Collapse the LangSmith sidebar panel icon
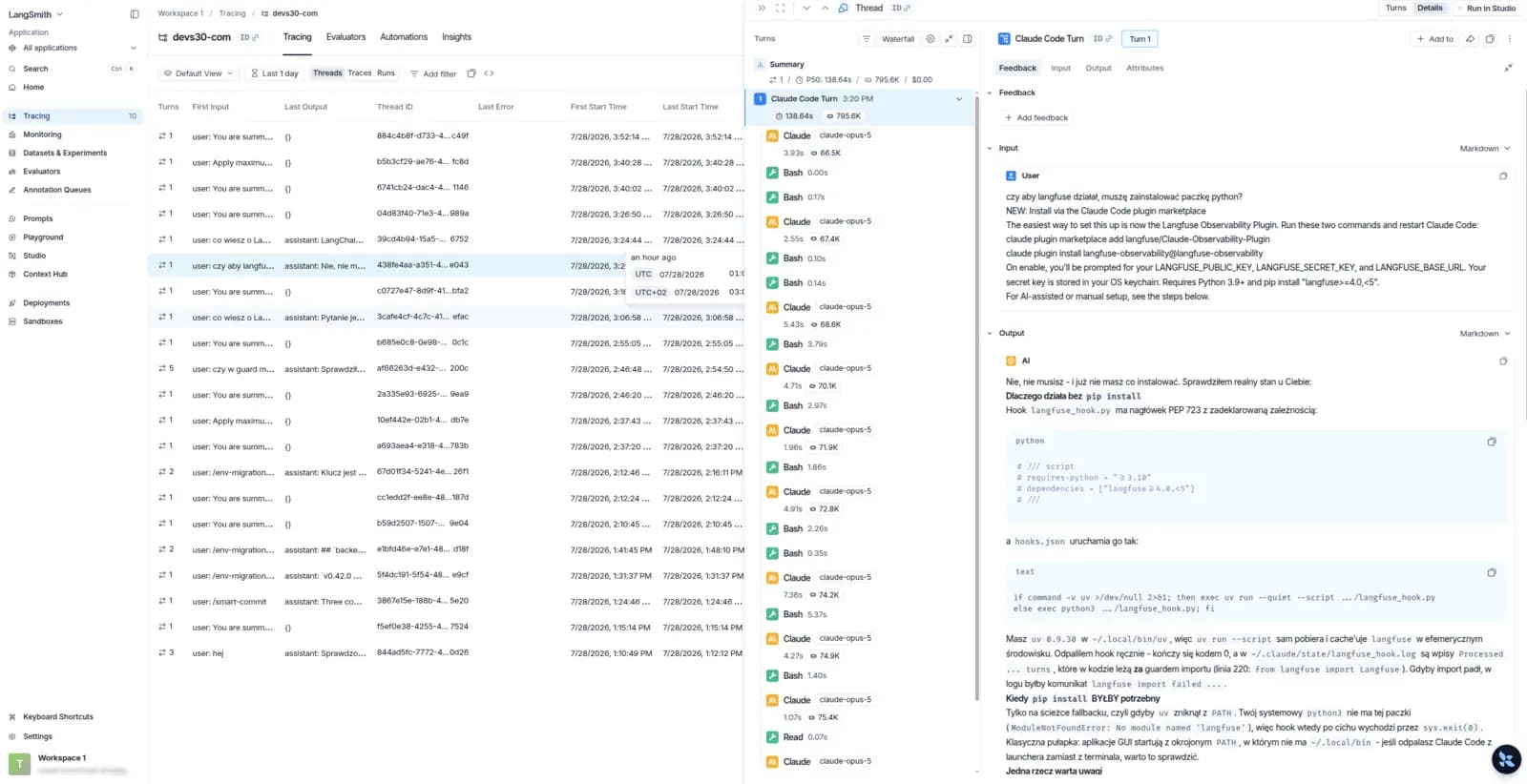Screen dimensions: 1527x784 click(135, 14)
